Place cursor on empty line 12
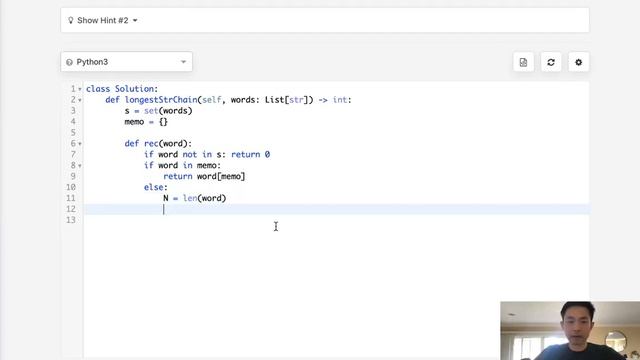 tap(336, 209)
